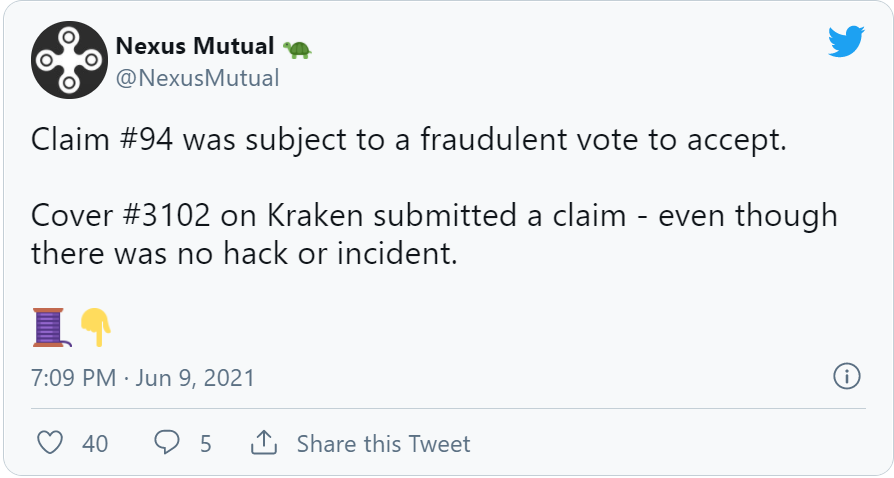Click the @NexusMutual handle
Screen dimensions: 894x478
tap(198, 77)
